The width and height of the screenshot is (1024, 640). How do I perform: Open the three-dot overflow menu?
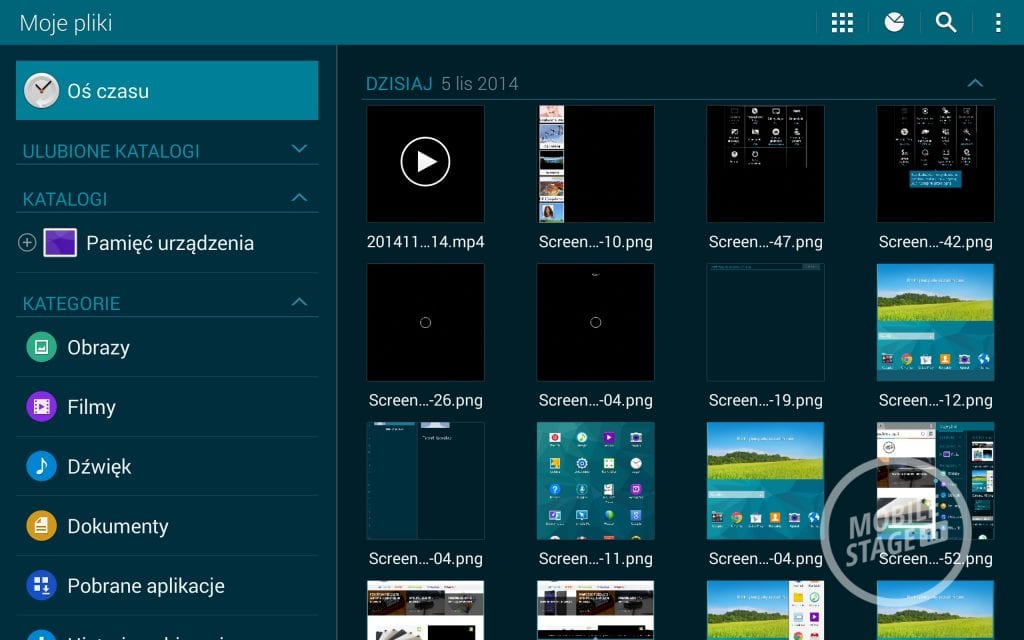[x=998, y=22]
